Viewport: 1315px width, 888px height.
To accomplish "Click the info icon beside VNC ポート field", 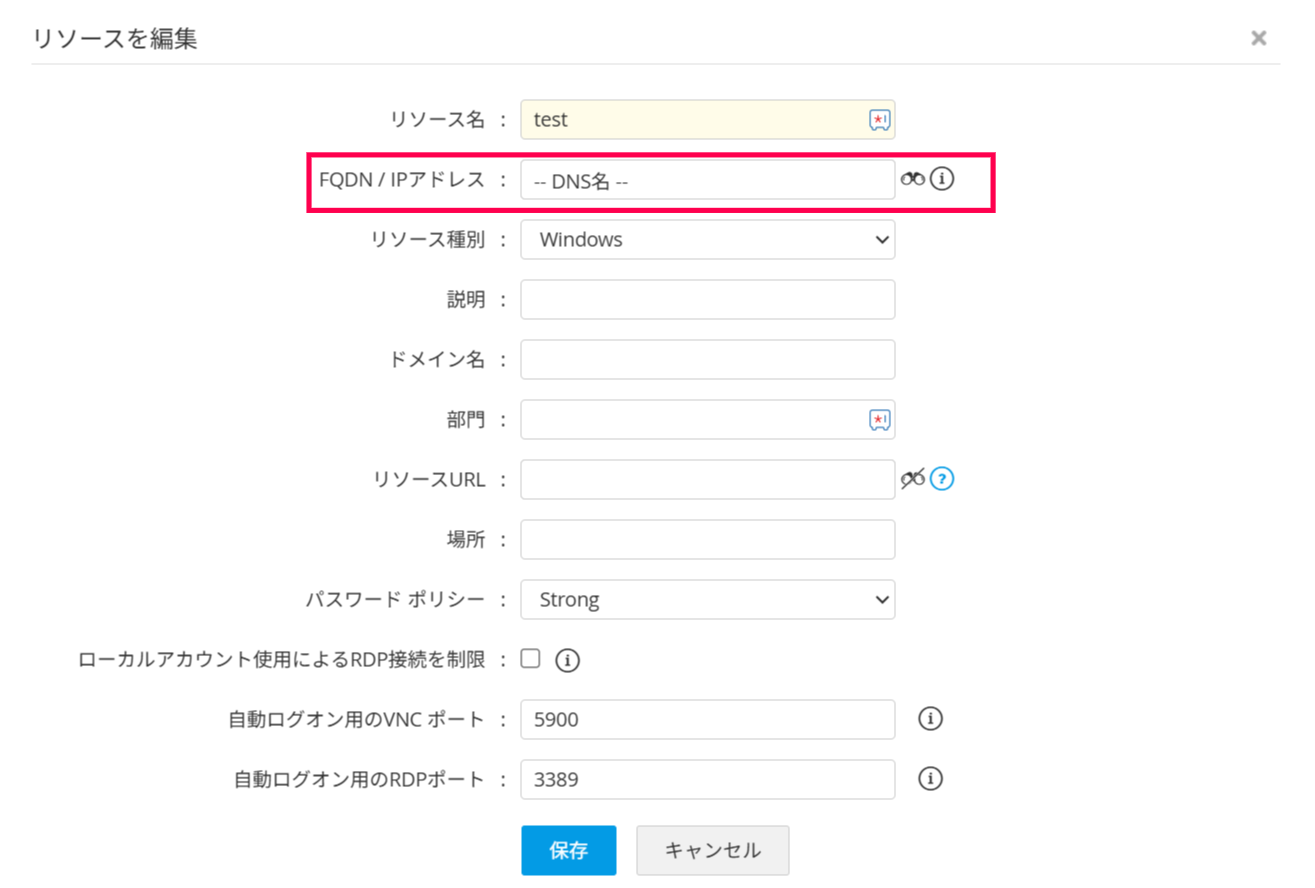I will click(930, 719).
